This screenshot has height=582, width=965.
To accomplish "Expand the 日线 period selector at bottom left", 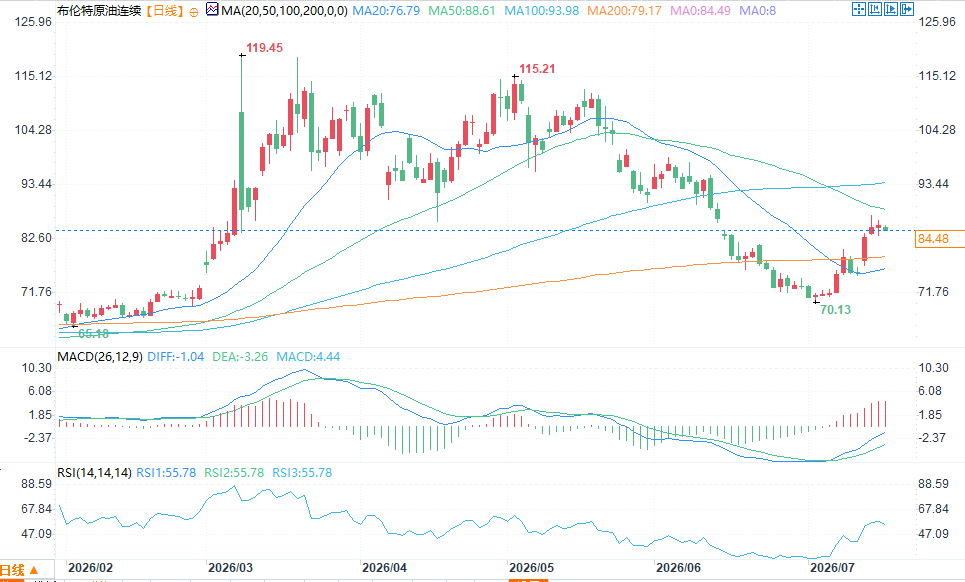I will point(19,570).
